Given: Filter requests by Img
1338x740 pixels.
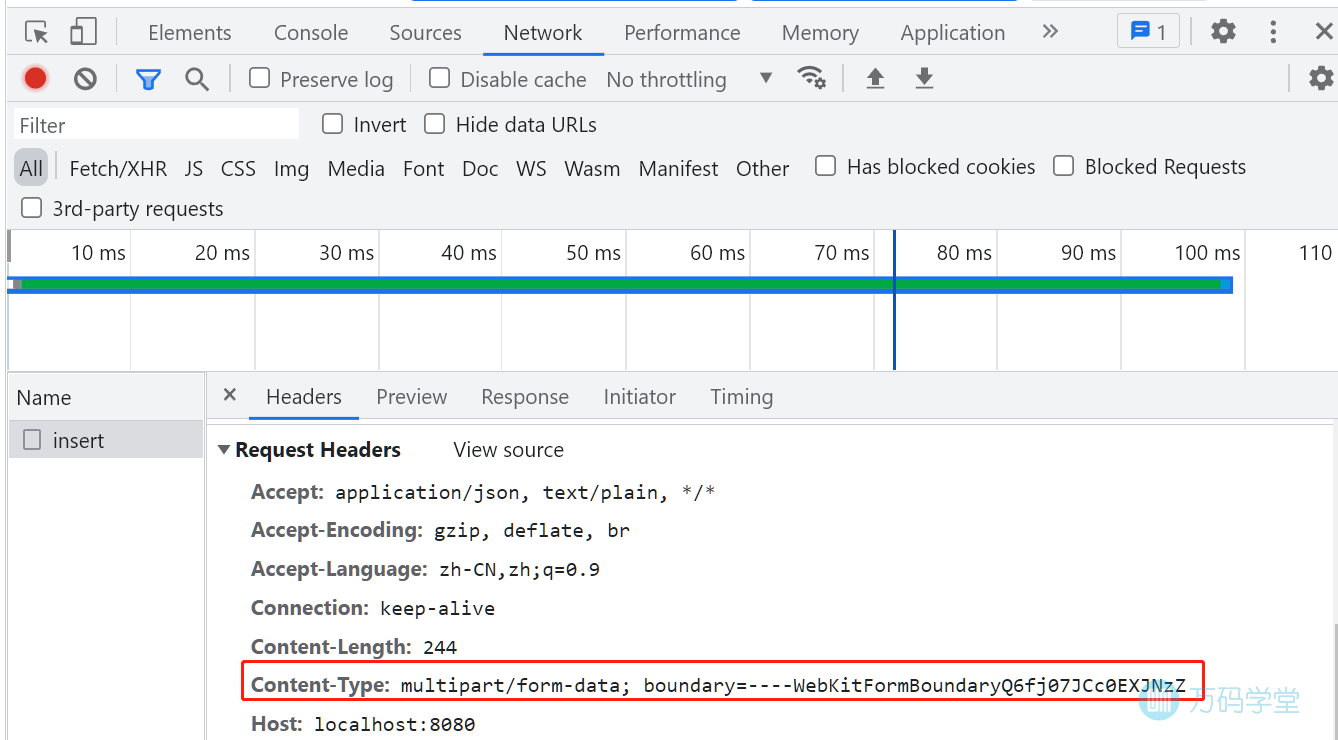Looking at the screenshot, I should point(291,168).
